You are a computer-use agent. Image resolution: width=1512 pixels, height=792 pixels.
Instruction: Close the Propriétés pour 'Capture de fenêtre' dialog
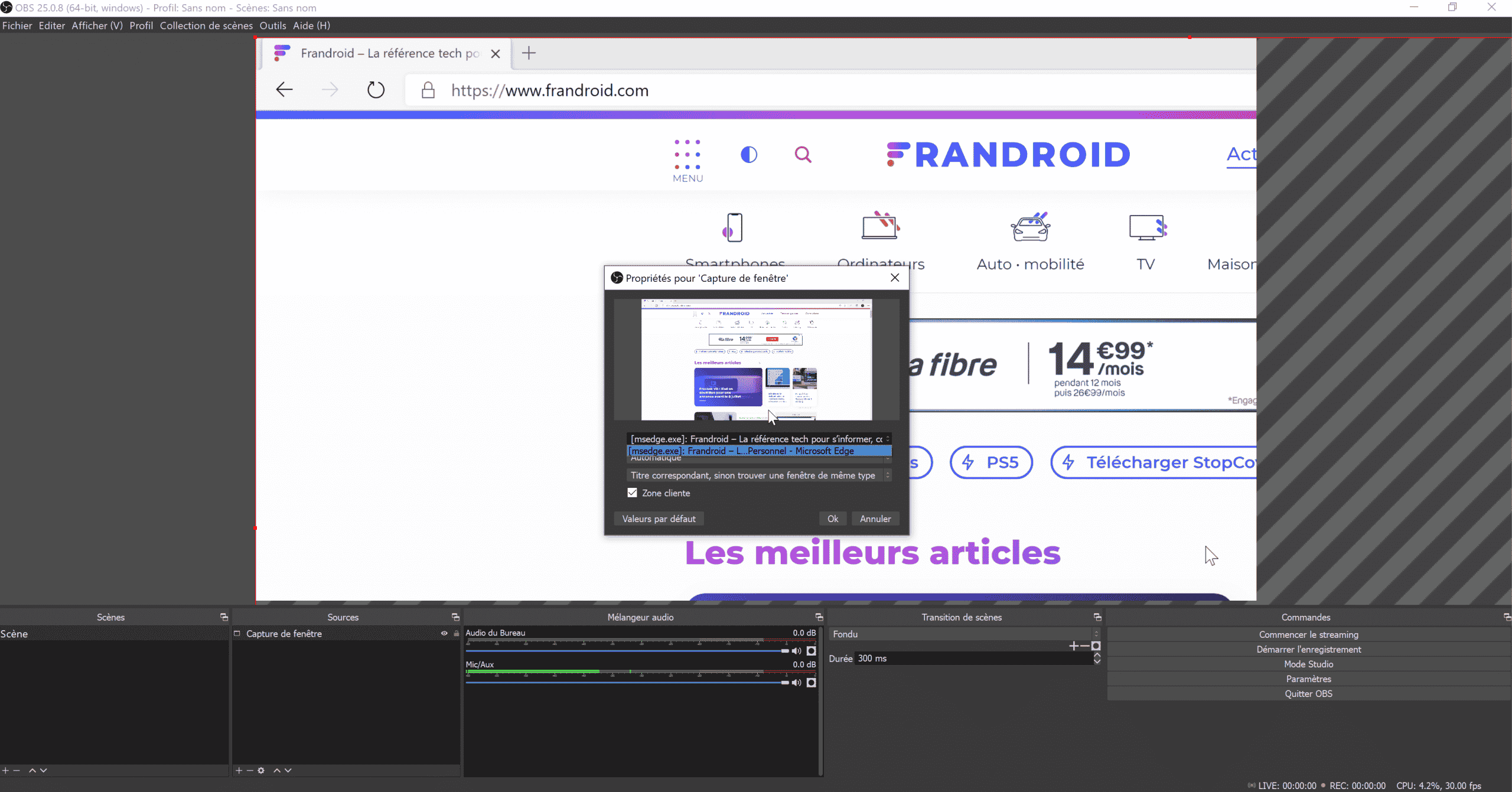(895, 278)
